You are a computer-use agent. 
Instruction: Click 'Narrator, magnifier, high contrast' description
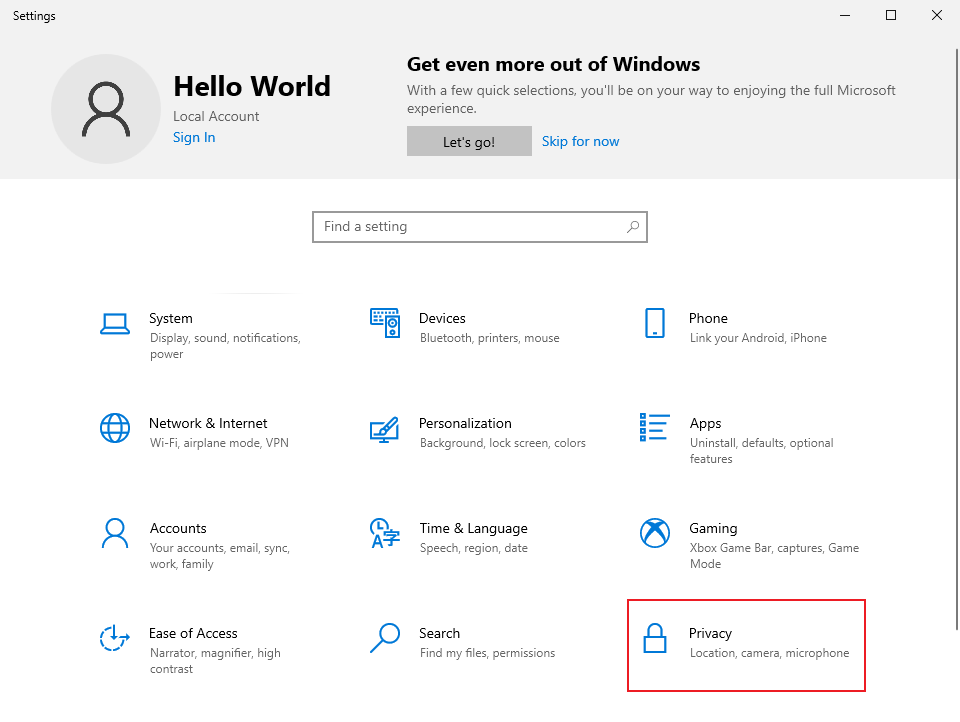point(216,661)
